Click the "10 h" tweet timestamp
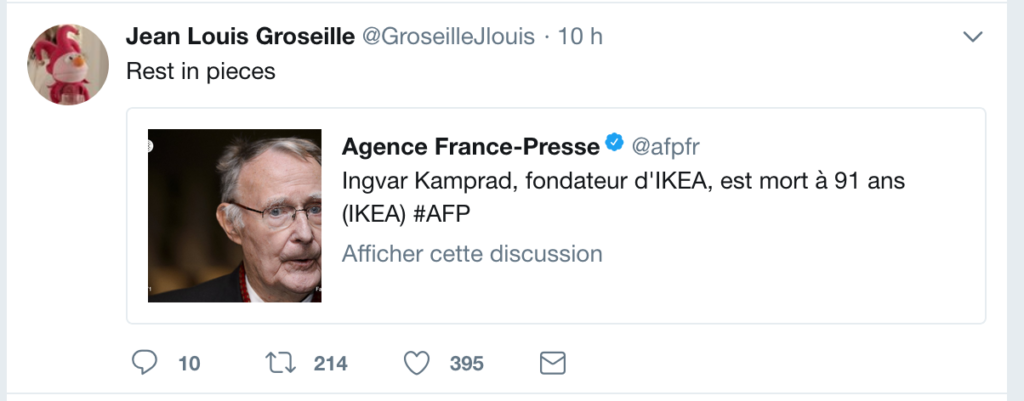1024x401 pixels. point(580,37)
